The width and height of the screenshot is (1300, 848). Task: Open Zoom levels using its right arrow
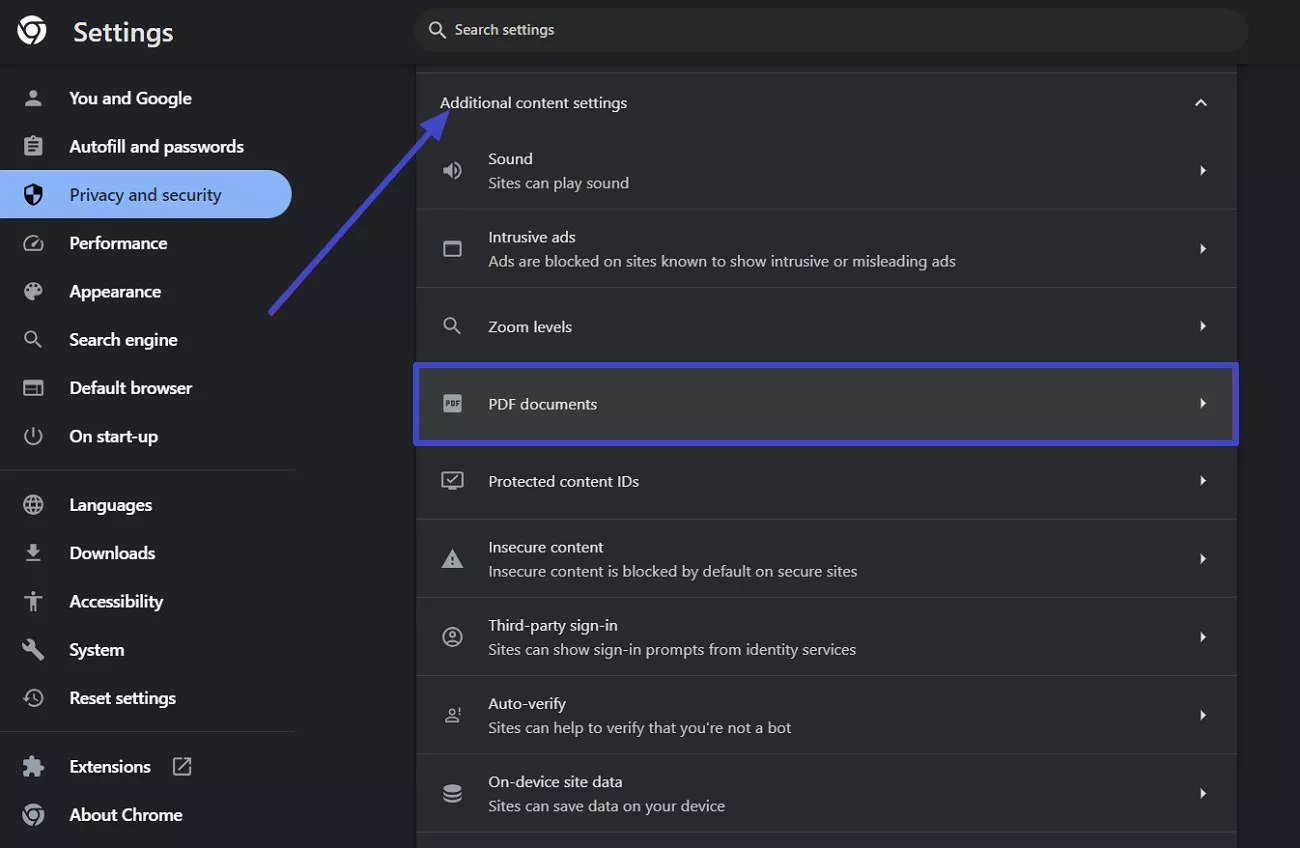click(1202, 326)
